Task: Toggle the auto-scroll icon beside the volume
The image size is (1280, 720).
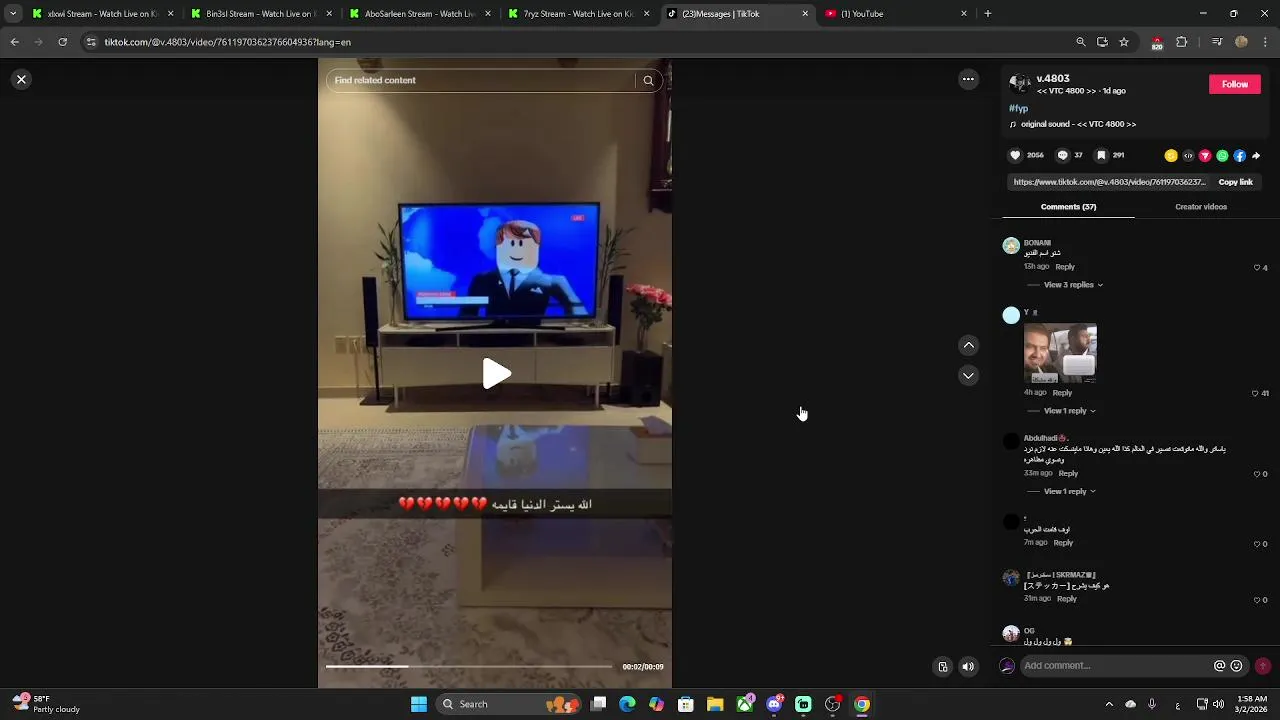Action: tap(942, 667)
